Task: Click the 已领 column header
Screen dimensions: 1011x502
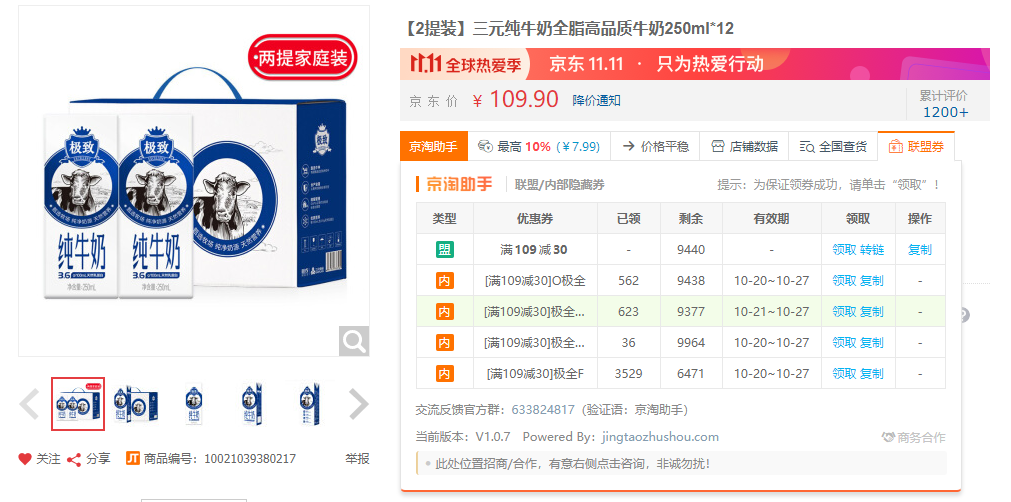Action: coord(629,218)
